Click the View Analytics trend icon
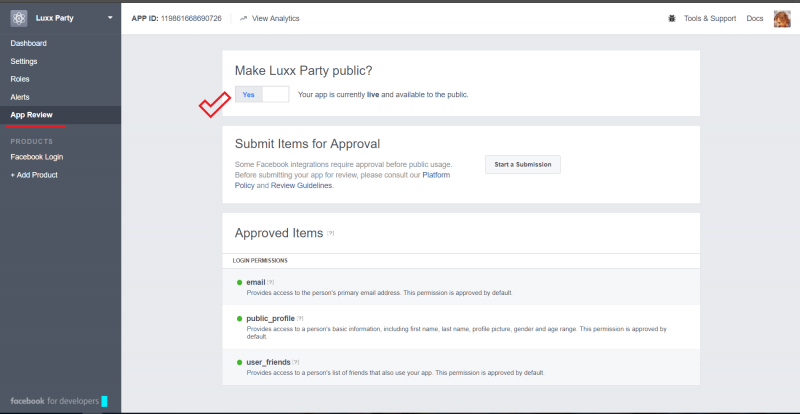 [x=243, y=18]
